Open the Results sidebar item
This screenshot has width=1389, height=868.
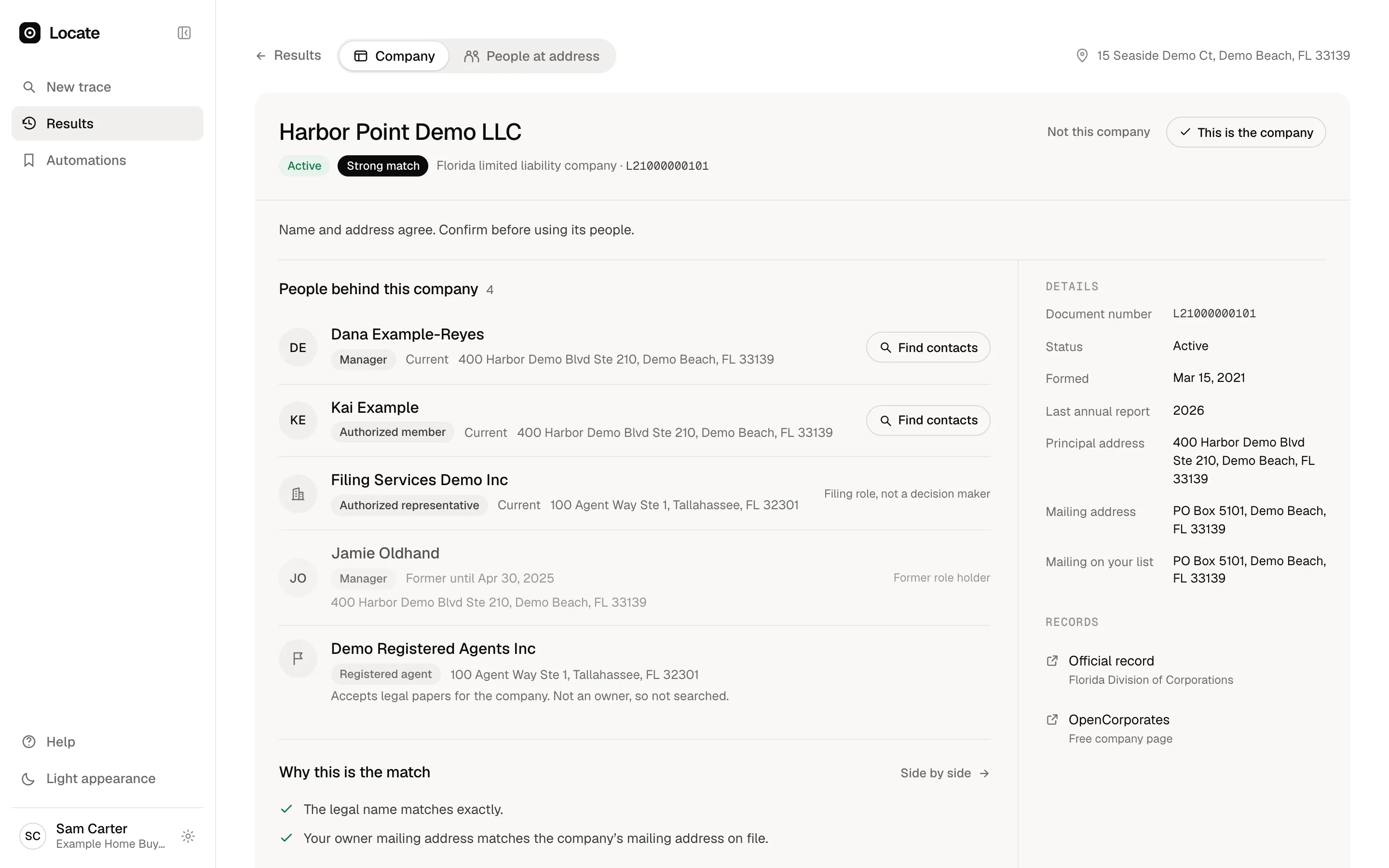108,123
